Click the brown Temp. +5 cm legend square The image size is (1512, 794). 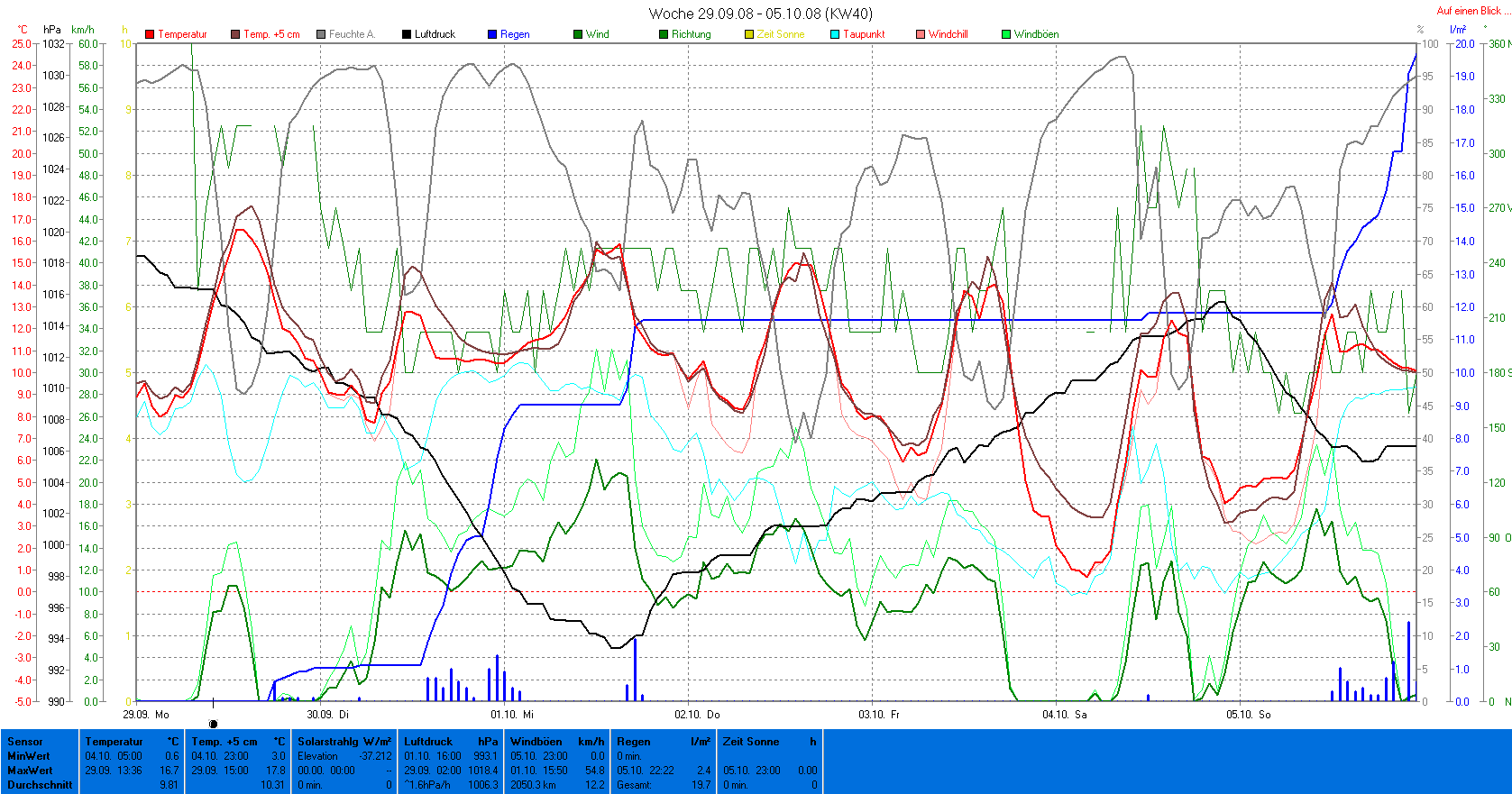coord(235,34)
